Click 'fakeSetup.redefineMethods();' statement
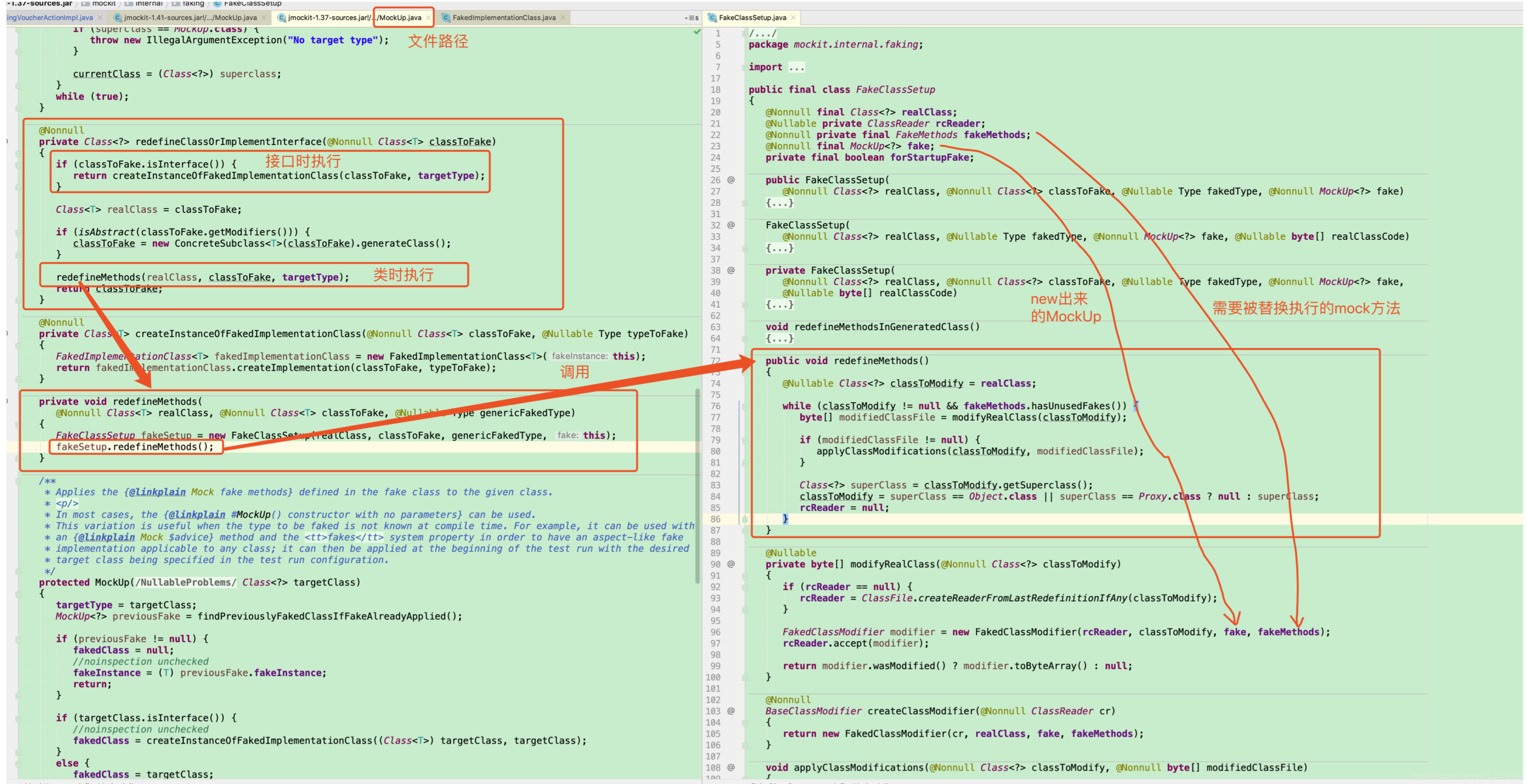Image resolution: width=1527 pixels, height=784 pixels. pyautogui.click(x=134, y=447)
